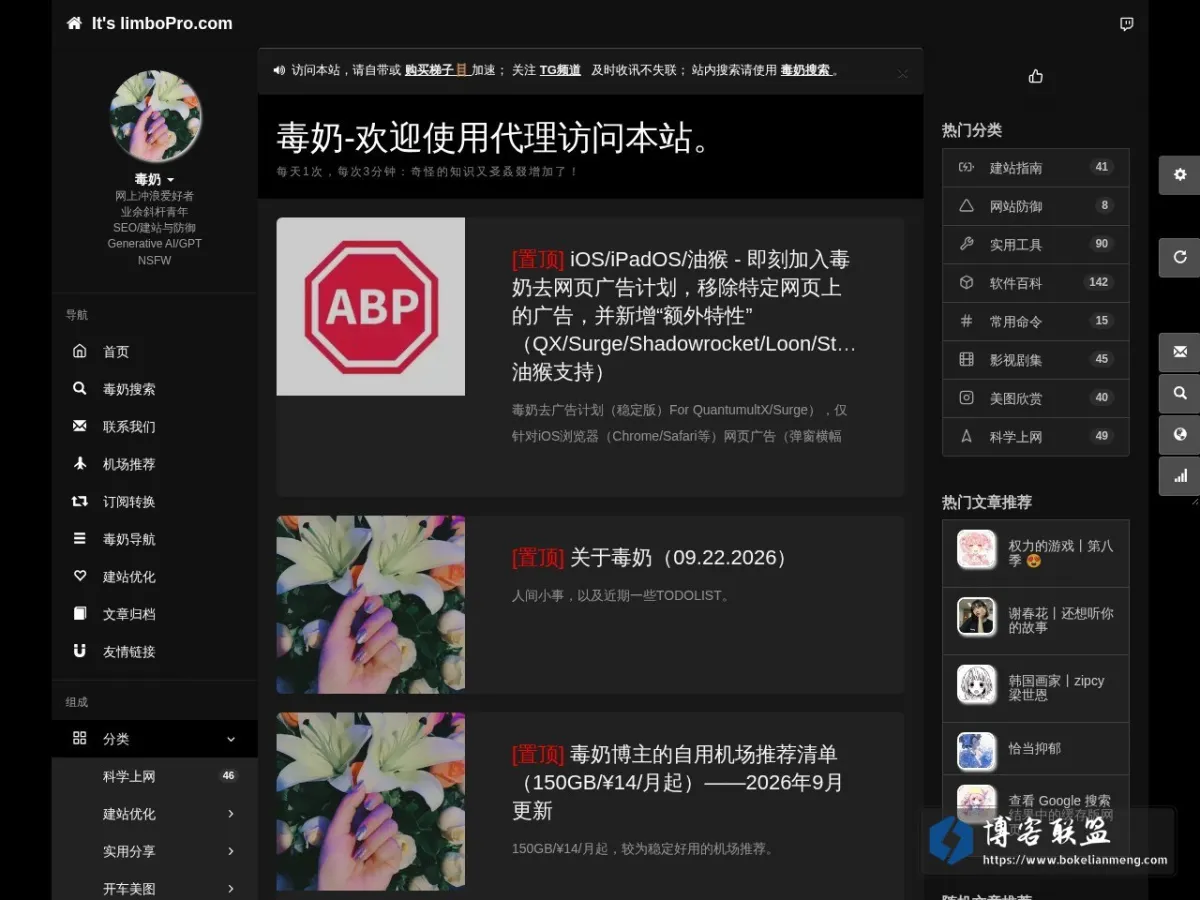Click the thumbs-up like icon
Image resolution: width=1200 pixels, height=900 pixels.
coord(1035,76)
